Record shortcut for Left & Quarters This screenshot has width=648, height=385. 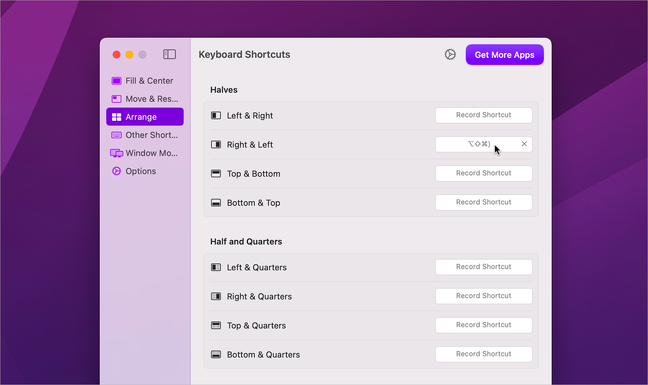484,267
